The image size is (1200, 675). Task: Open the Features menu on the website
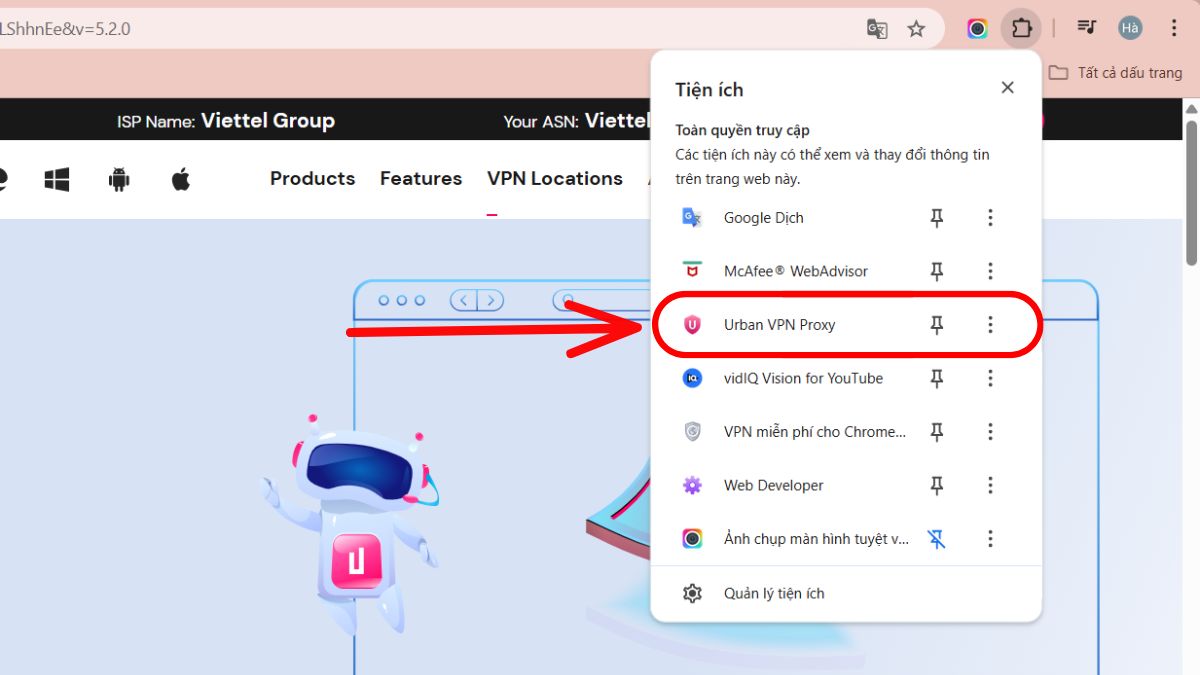[x=421, y=178]
